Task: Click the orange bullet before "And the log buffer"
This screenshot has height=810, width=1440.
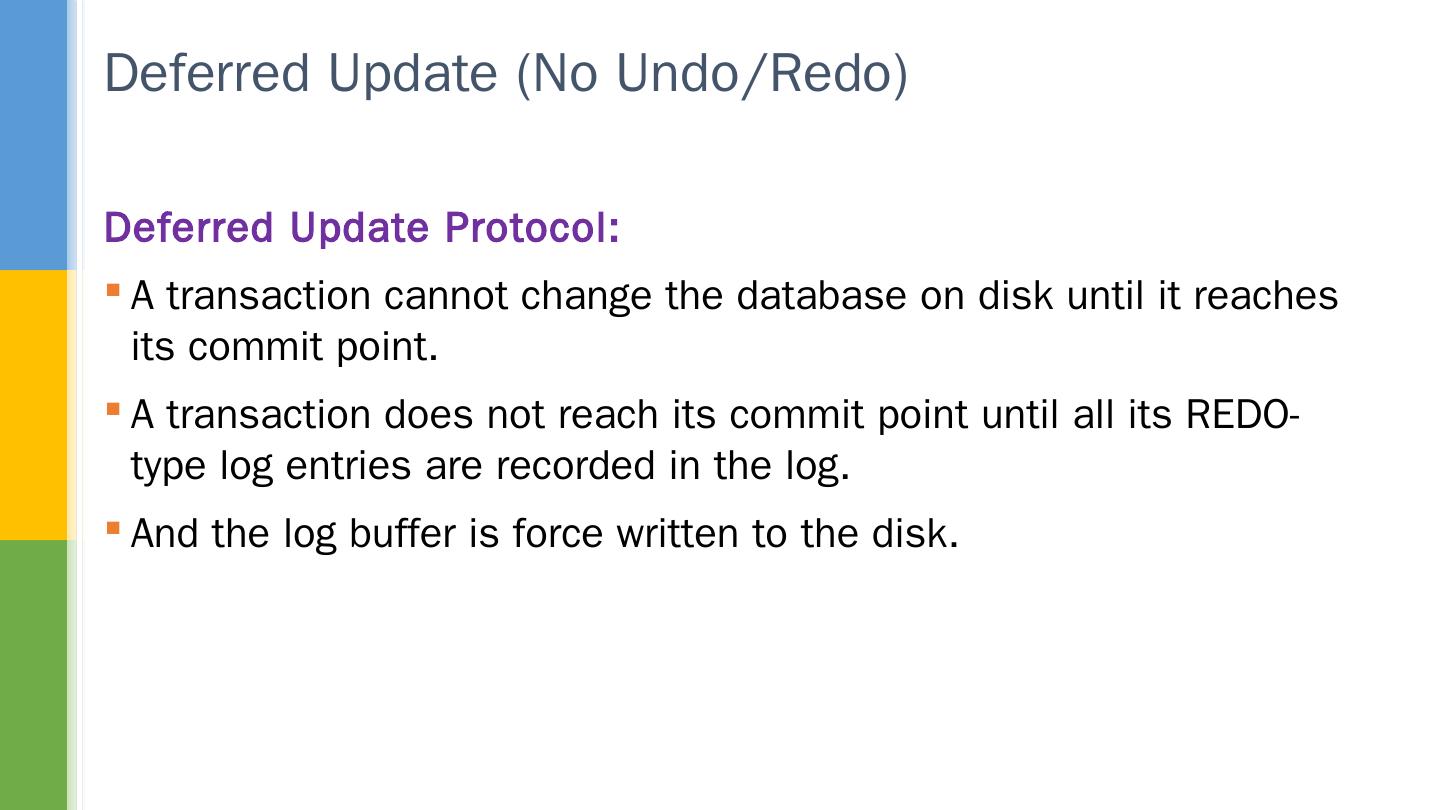Action: [113, 527]
